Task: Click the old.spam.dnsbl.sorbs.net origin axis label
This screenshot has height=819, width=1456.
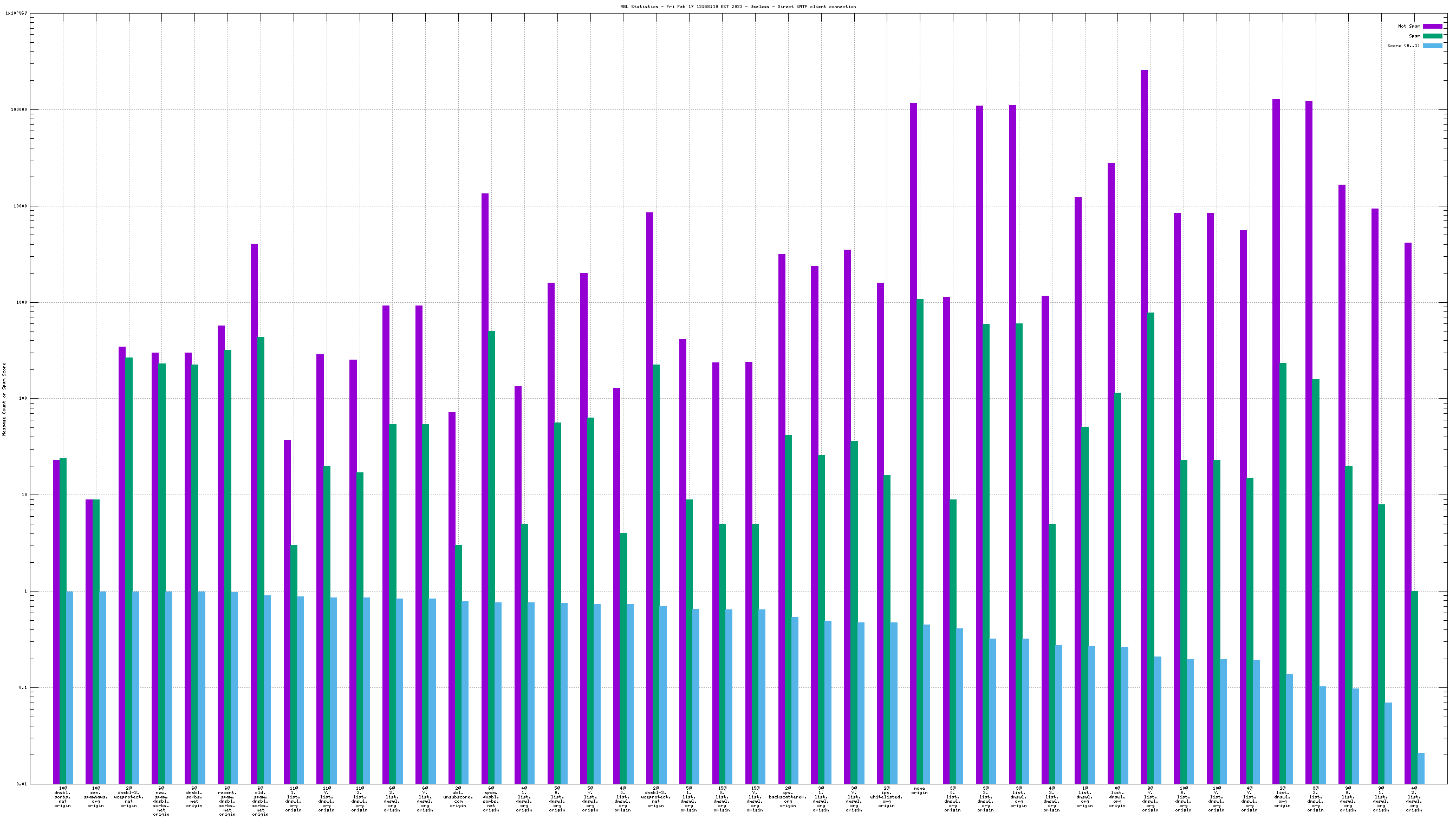Action: (x=260, y=801)
